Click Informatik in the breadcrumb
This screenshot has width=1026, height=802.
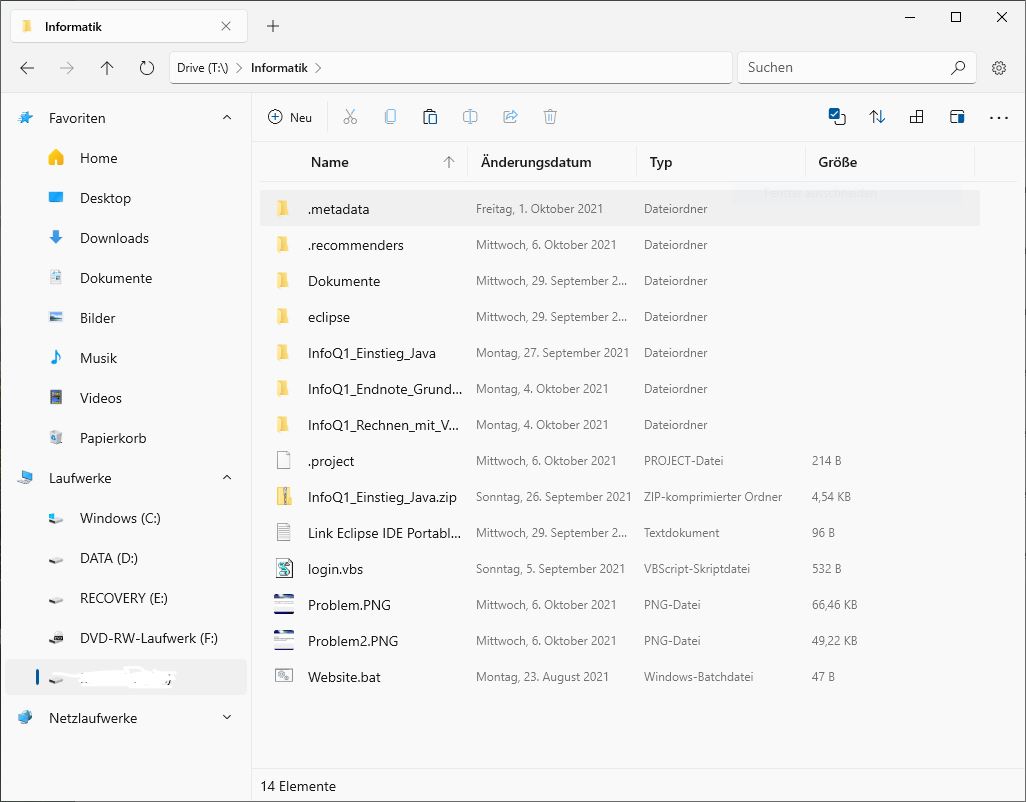[x=279, y=68]
